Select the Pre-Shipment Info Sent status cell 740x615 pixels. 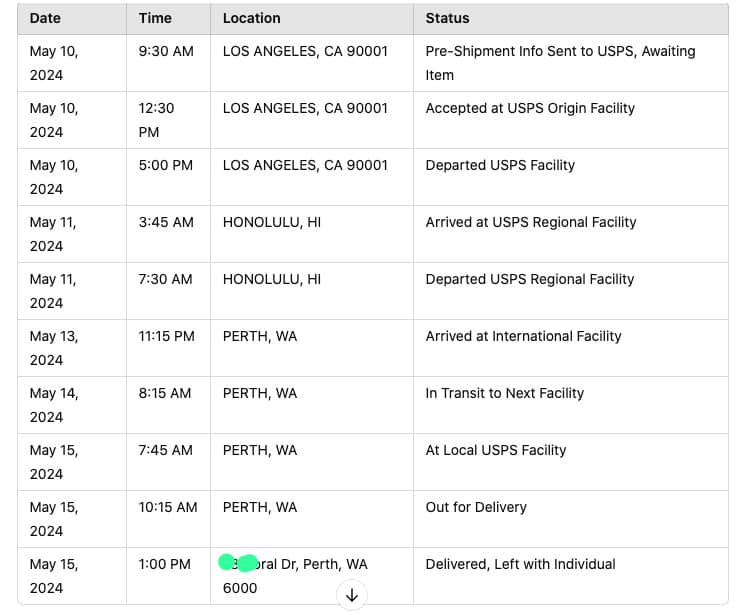(x=560, y=63)
